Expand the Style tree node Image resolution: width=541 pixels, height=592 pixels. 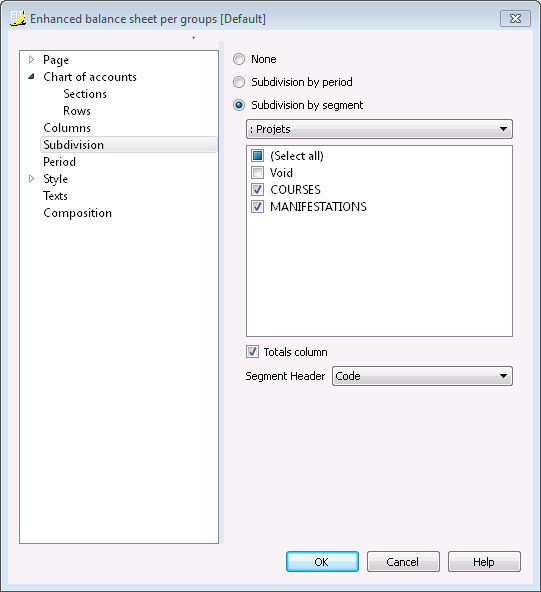coord(32,179)
